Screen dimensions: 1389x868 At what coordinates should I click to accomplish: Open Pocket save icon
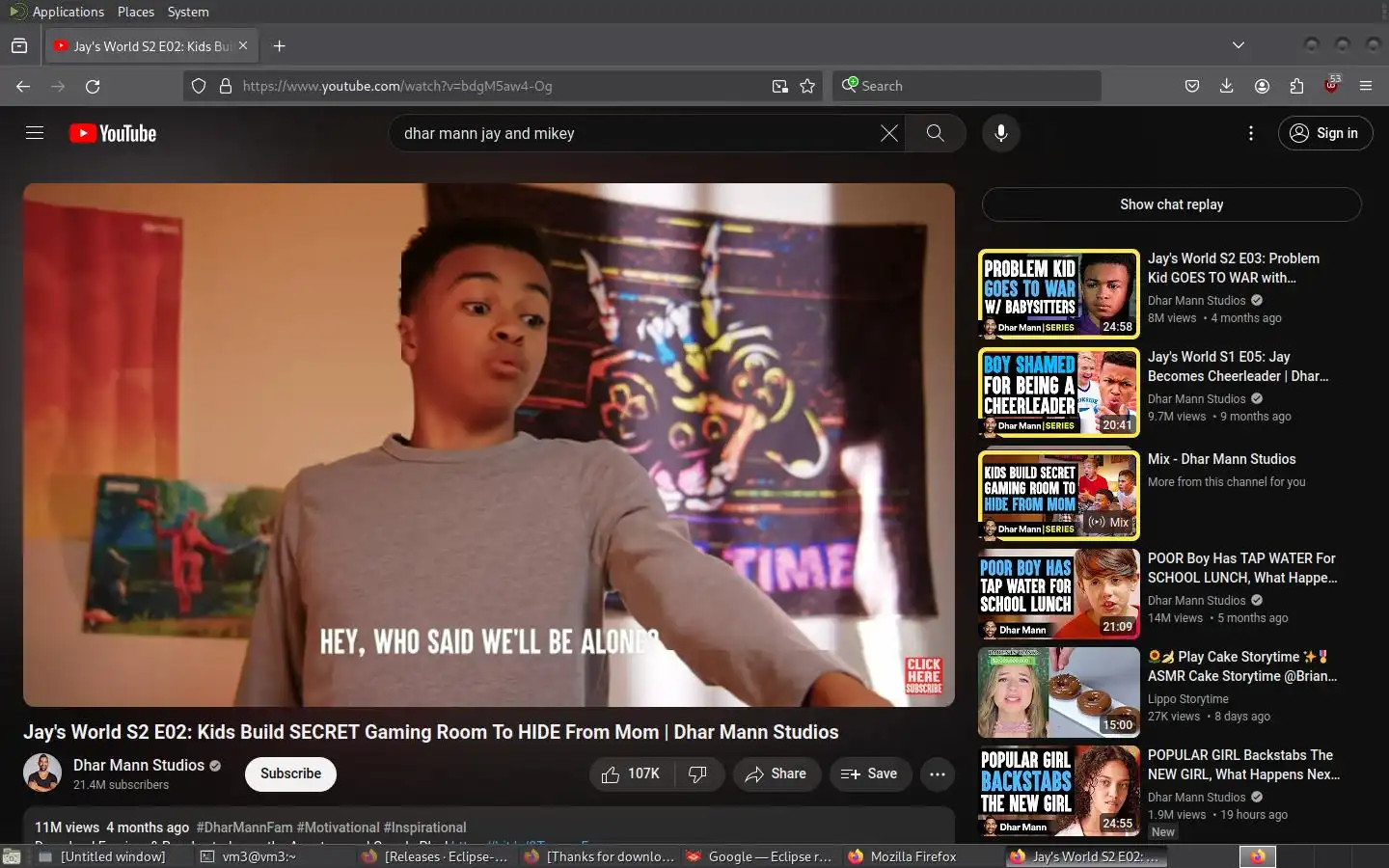coord(1192,86)
